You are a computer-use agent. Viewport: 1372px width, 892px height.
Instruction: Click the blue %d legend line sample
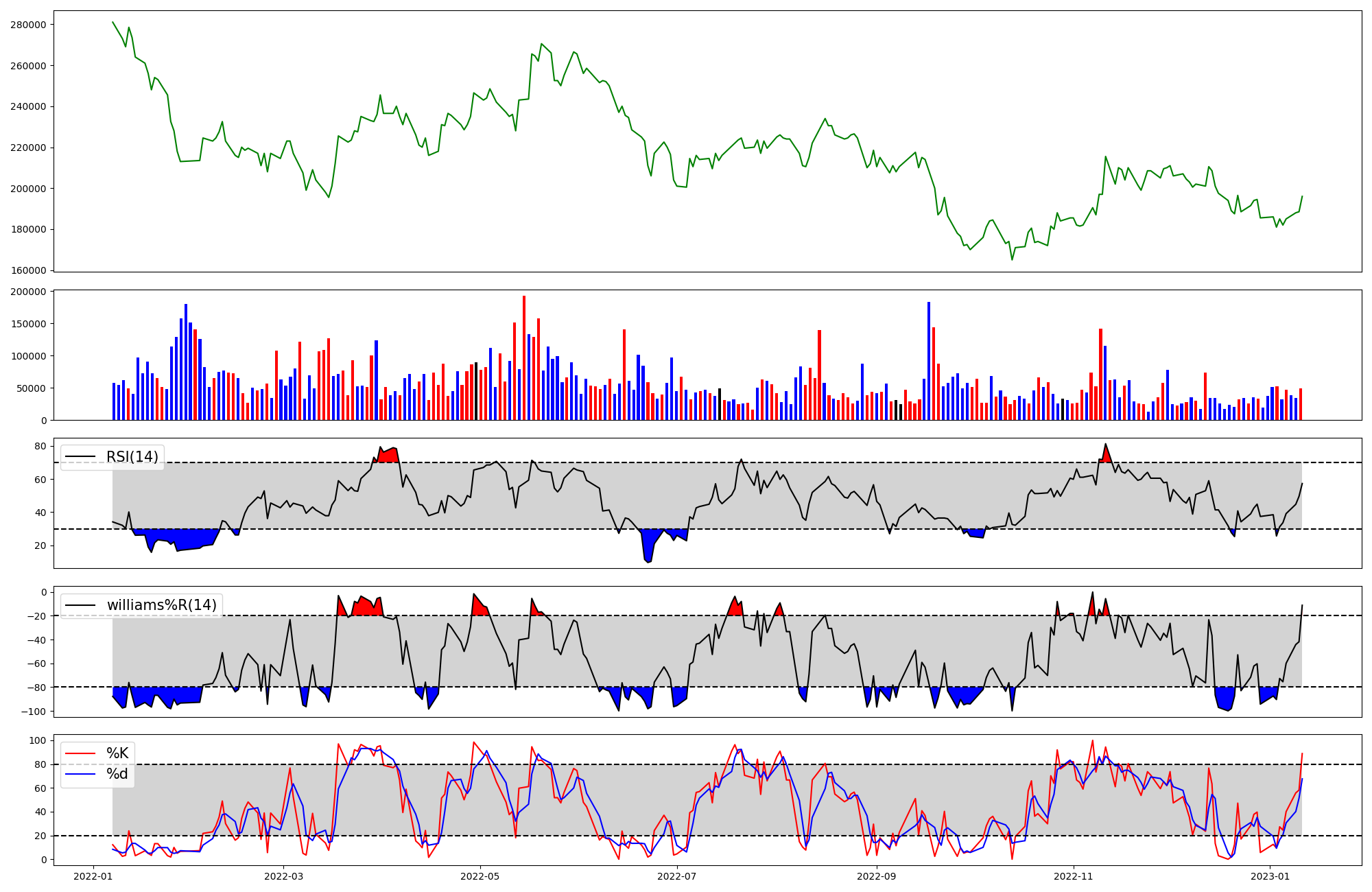80,774
